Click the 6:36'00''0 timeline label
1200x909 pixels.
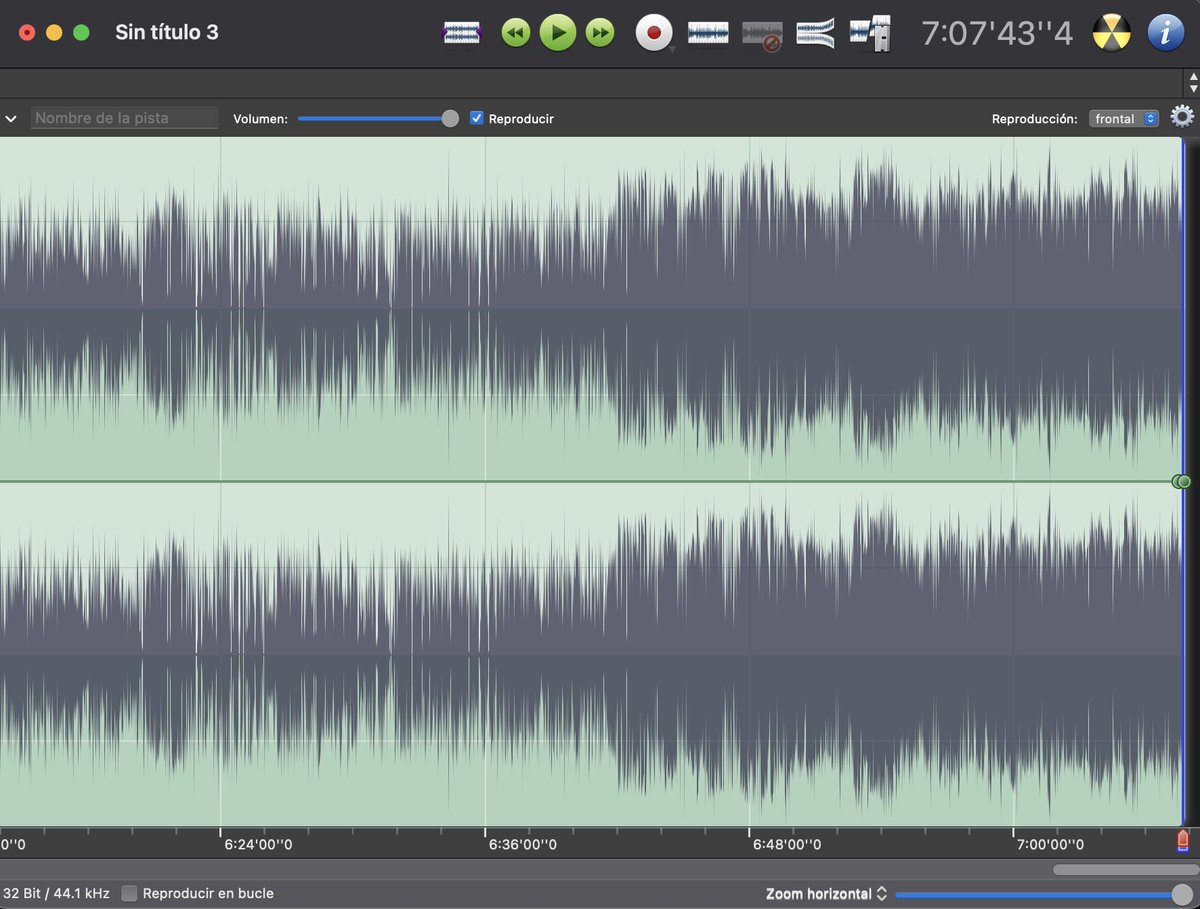tap(523, 844)
